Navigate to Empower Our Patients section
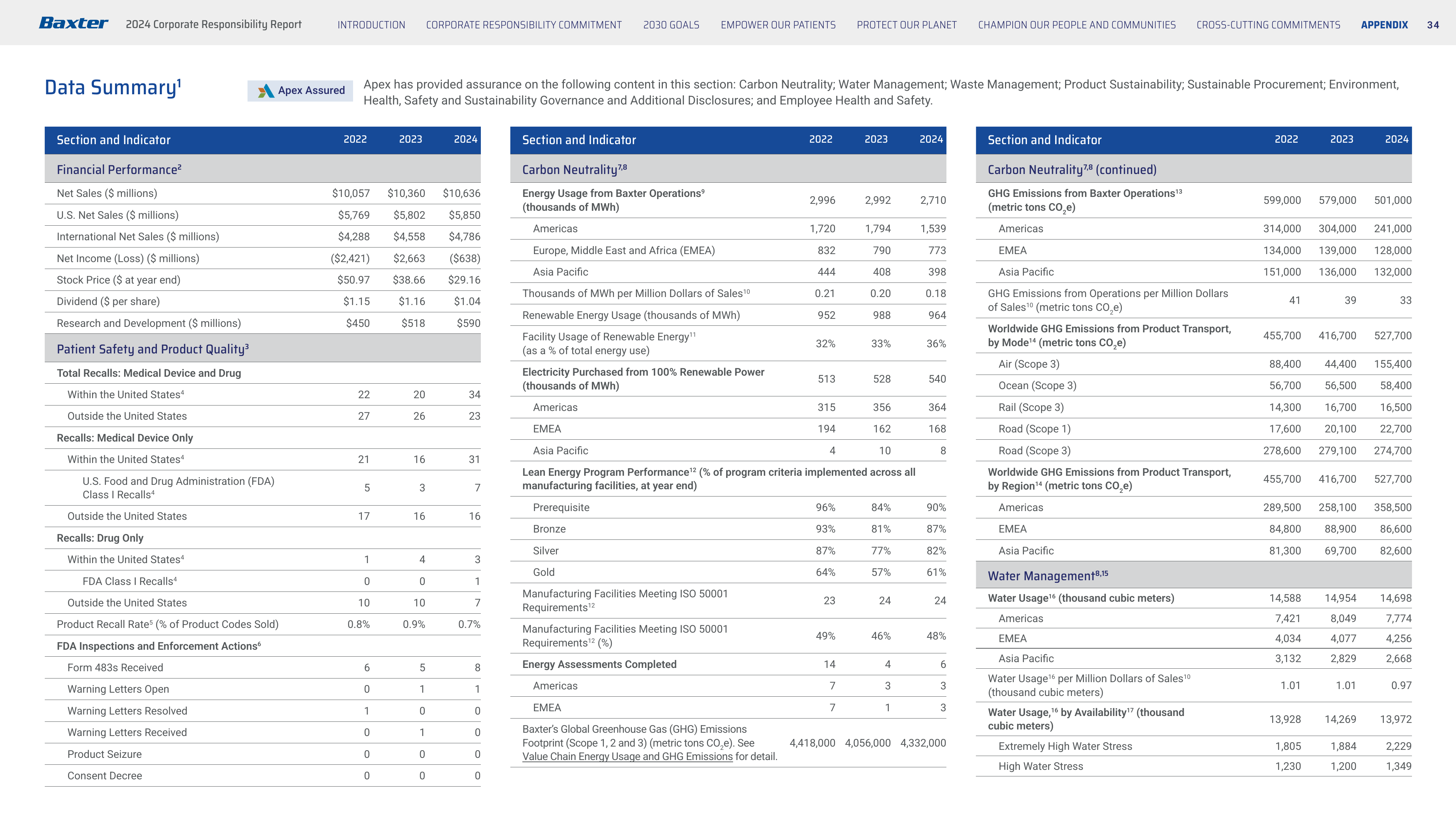Image resolution: width=1456 pixels, height=819 pixels. point(778,25)
